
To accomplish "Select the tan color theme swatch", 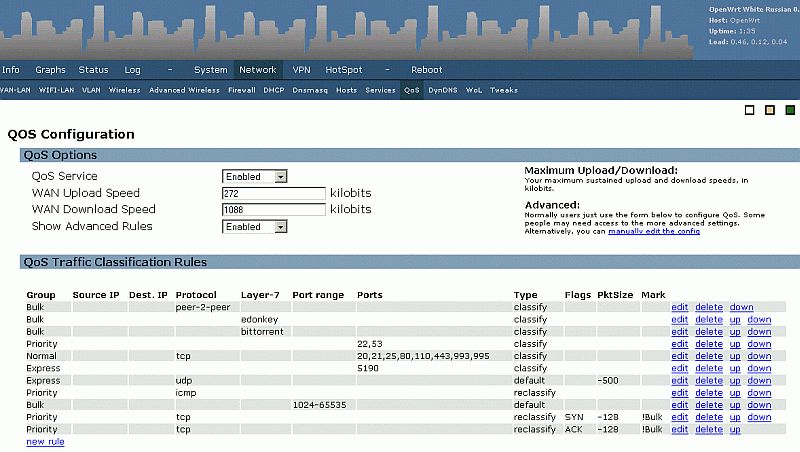I will pyautogui.click(x=770, y=110).
